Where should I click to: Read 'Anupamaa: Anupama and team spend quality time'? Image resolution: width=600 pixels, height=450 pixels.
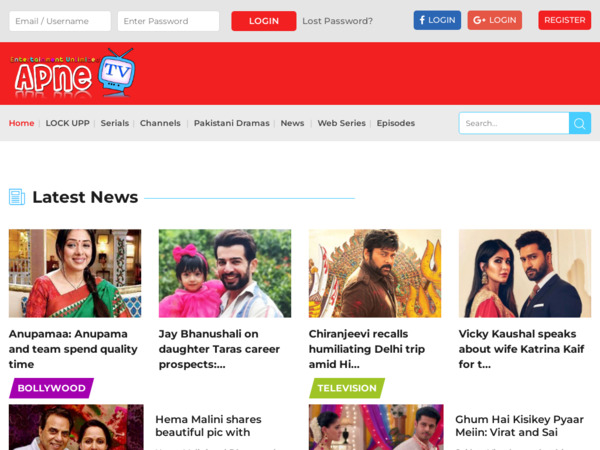coord(73,349)
